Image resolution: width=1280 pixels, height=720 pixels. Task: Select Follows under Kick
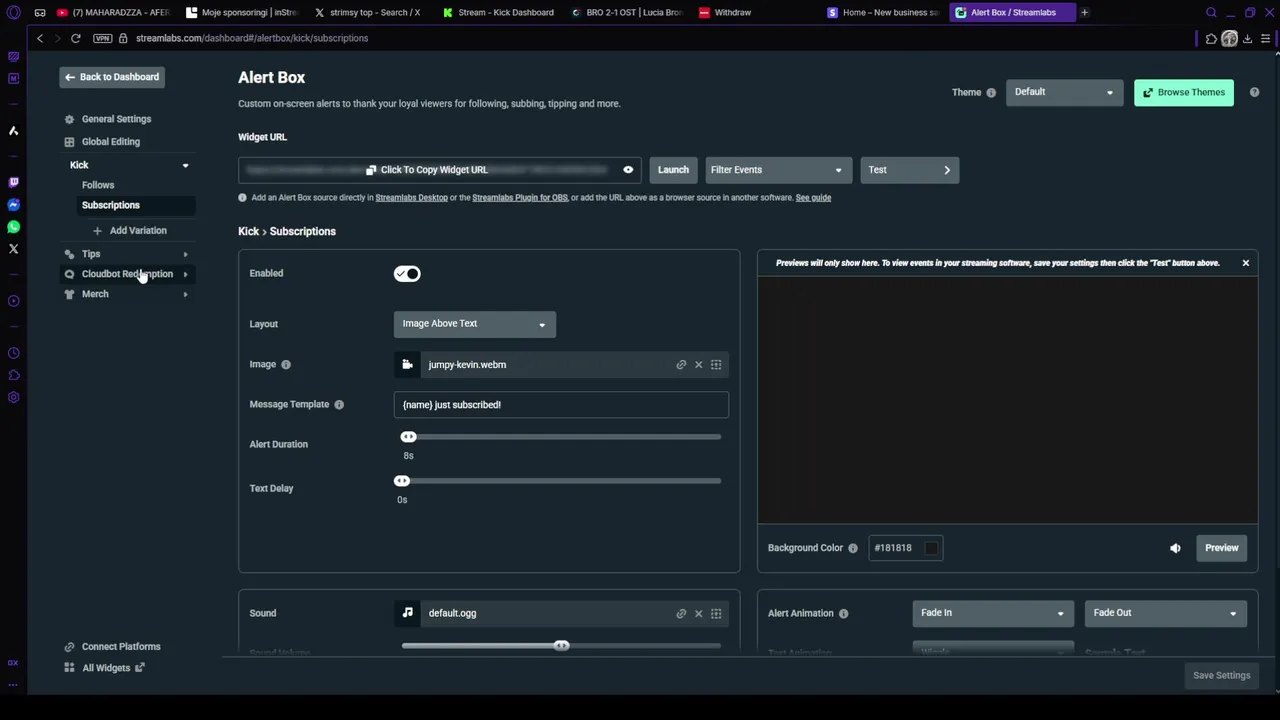(x=98, y=185)
